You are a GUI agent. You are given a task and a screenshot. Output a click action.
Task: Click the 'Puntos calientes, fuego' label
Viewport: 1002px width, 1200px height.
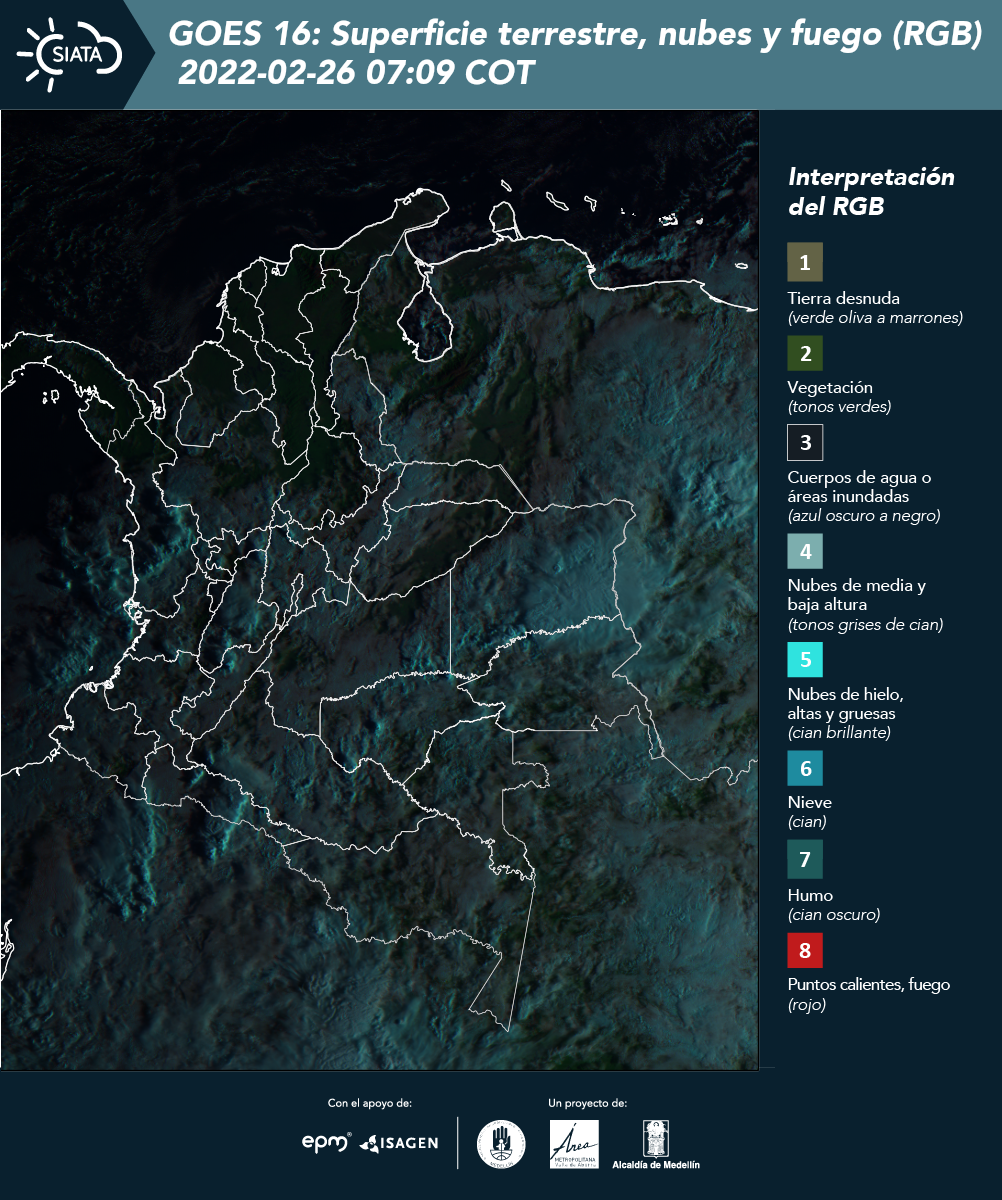pyautogui.click(x=869, y=985)
